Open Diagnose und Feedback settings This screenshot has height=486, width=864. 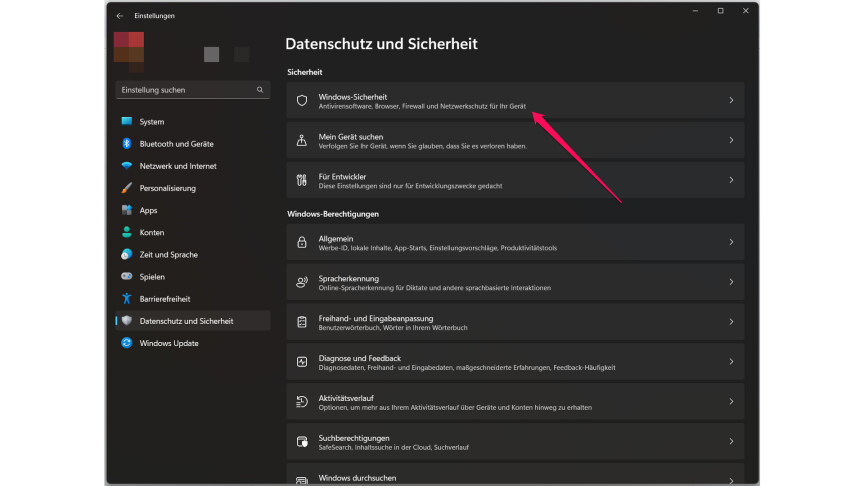pyautogui.click(x=515, y=361)
